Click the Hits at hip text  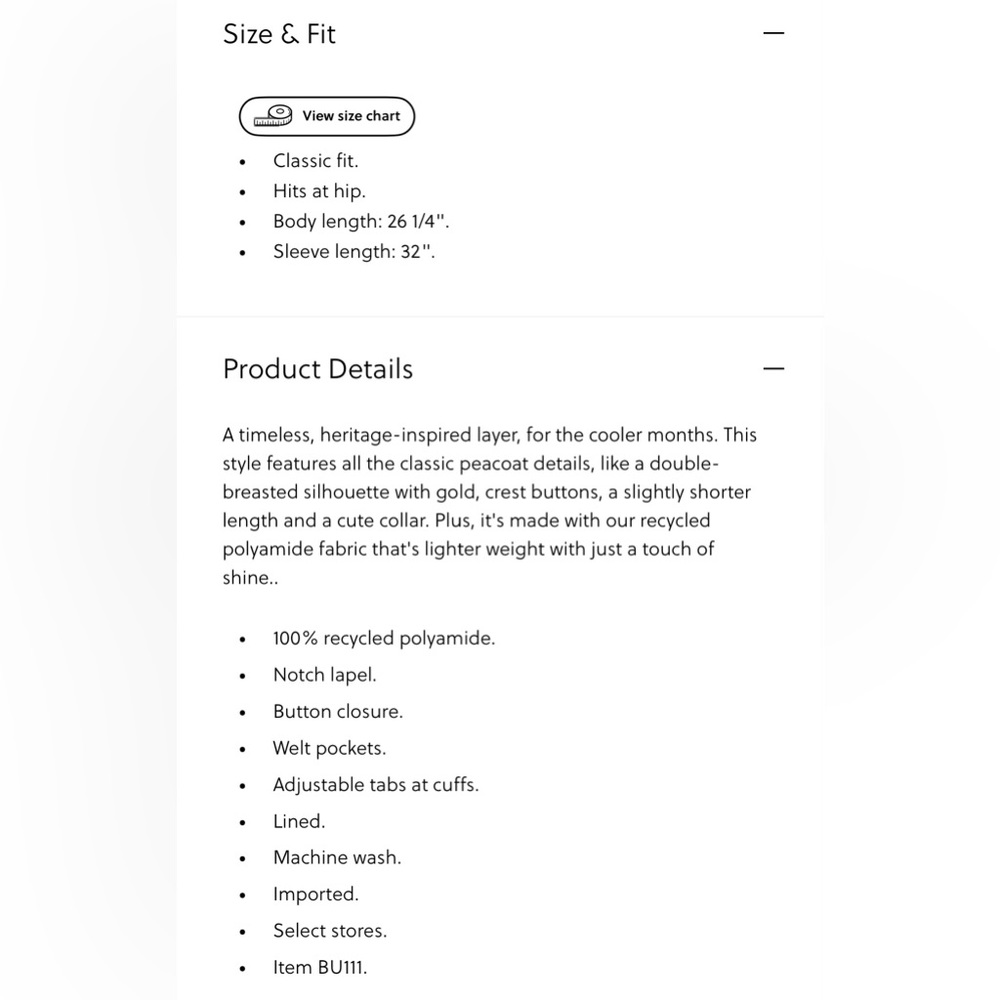(x=320, y=191)
